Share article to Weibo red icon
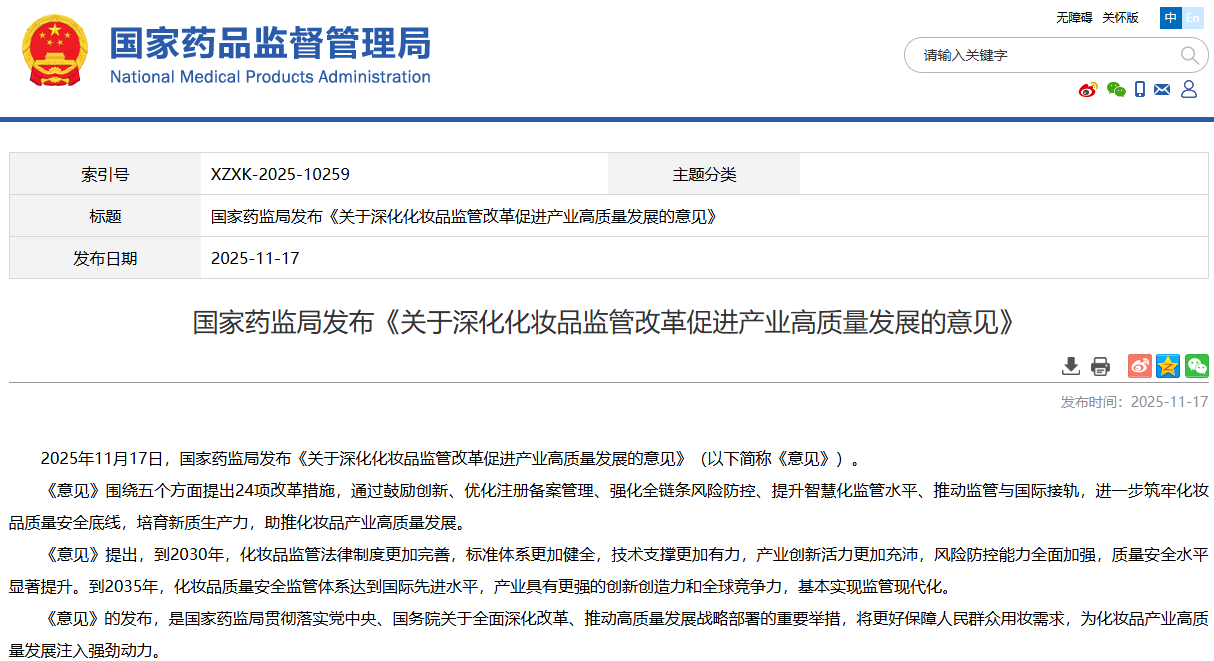 [x=1140, y=366]
